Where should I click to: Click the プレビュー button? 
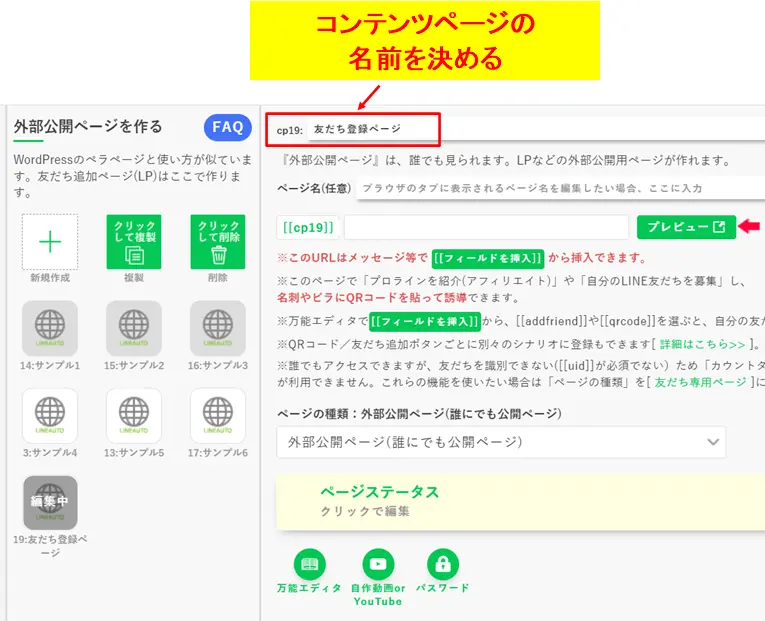tap(686, 227)
